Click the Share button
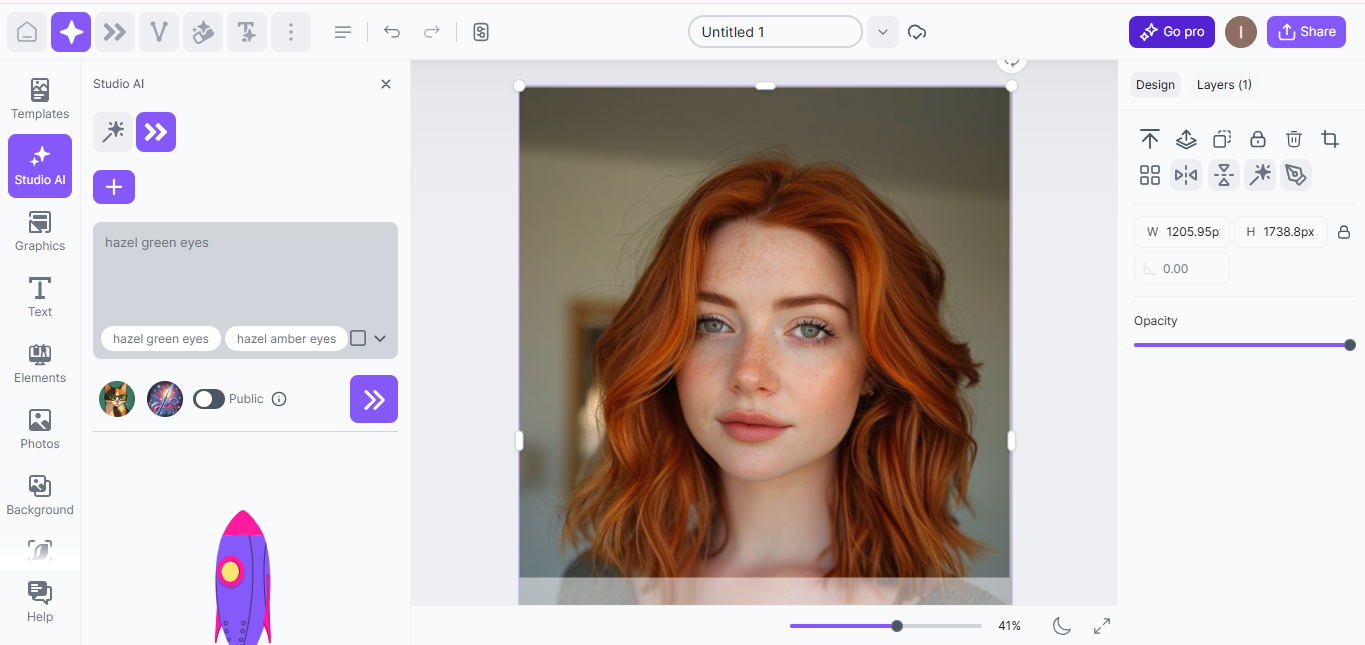The image size is (1365, 645). coord(1306,31)
